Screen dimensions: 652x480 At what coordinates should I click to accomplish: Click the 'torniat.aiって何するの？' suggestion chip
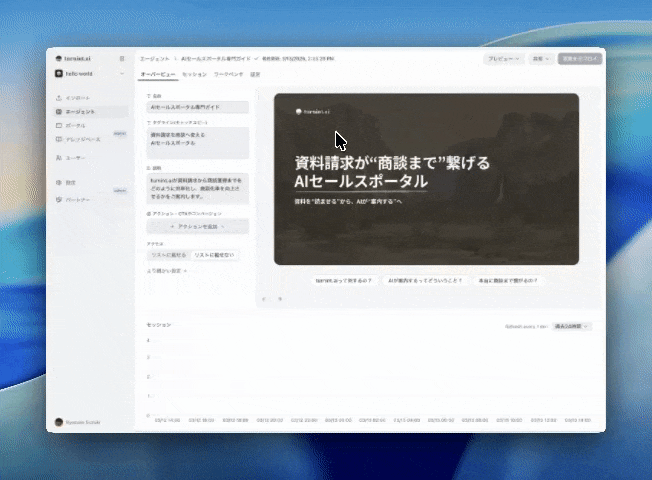pyautogui.click(x=343, y=281)
